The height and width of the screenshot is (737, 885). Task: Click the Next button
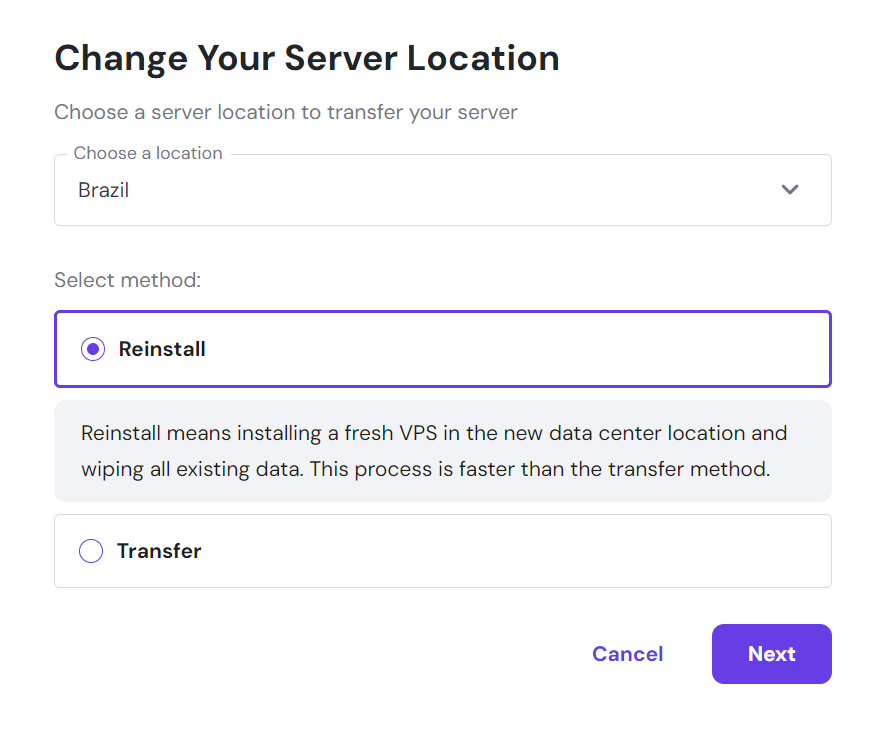[771, 653]
